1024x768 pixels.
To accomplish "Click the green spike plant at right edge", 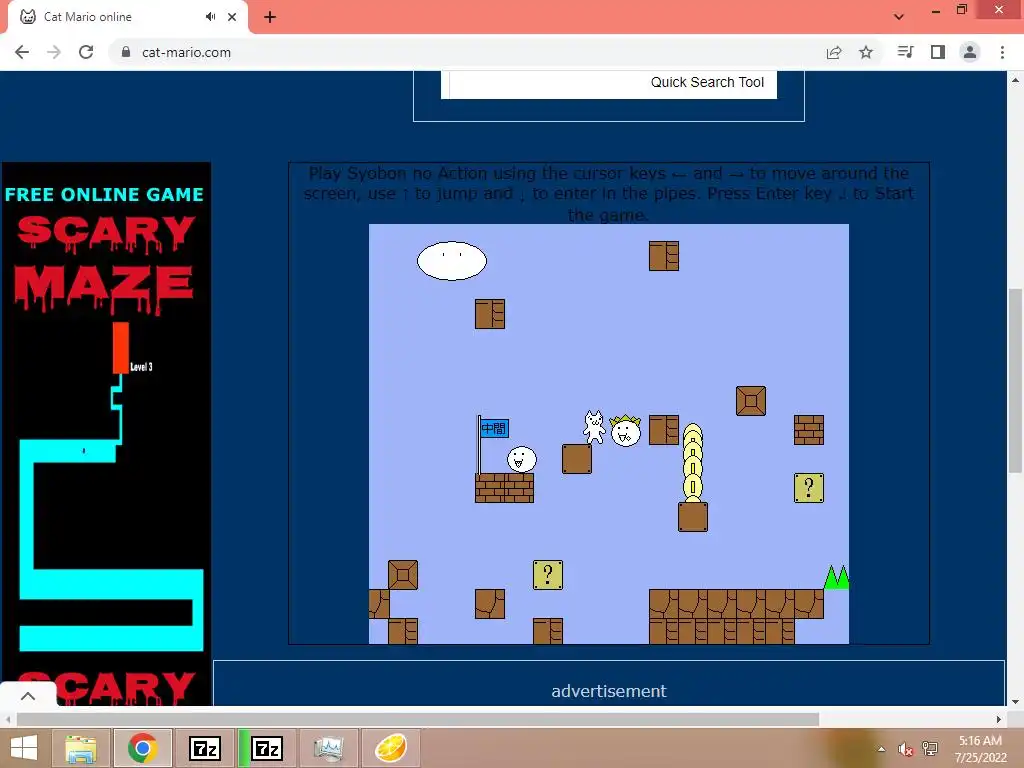I will tap(836, 578).
